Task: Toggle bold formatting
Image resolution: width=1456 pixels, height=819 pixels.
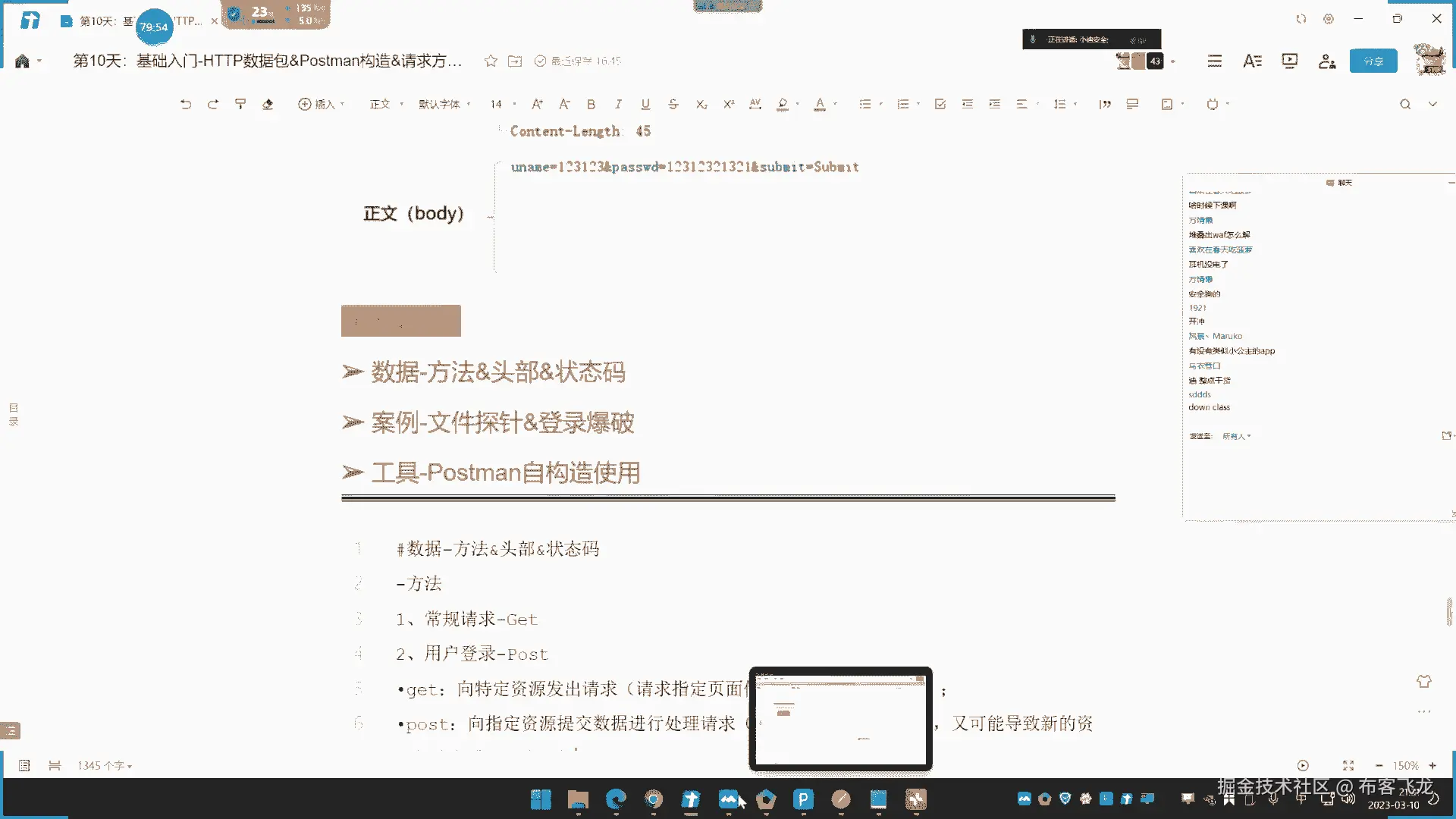Action: click(591, 105)
